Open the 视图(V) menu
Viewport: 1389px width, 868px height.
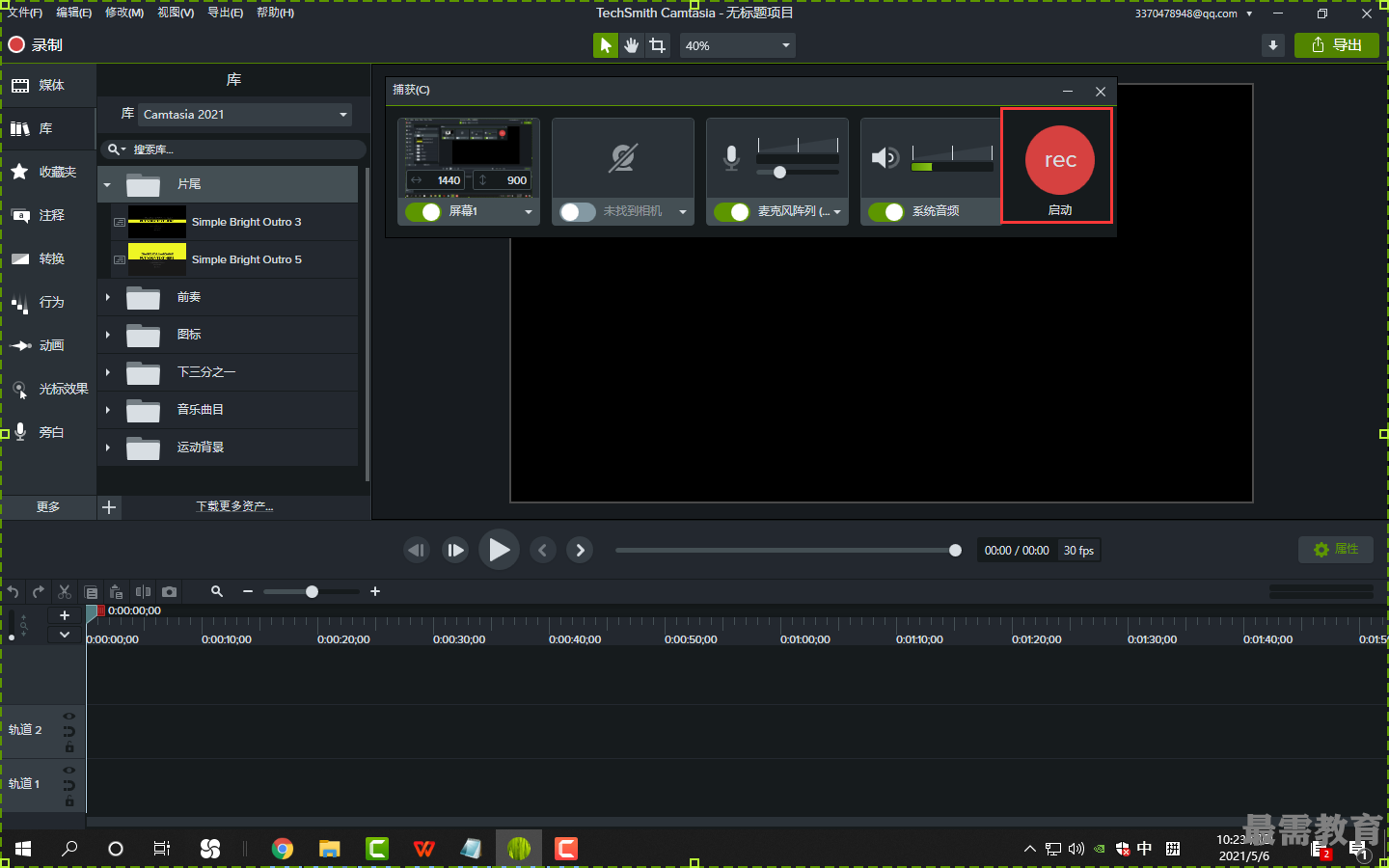click(176, 13)
